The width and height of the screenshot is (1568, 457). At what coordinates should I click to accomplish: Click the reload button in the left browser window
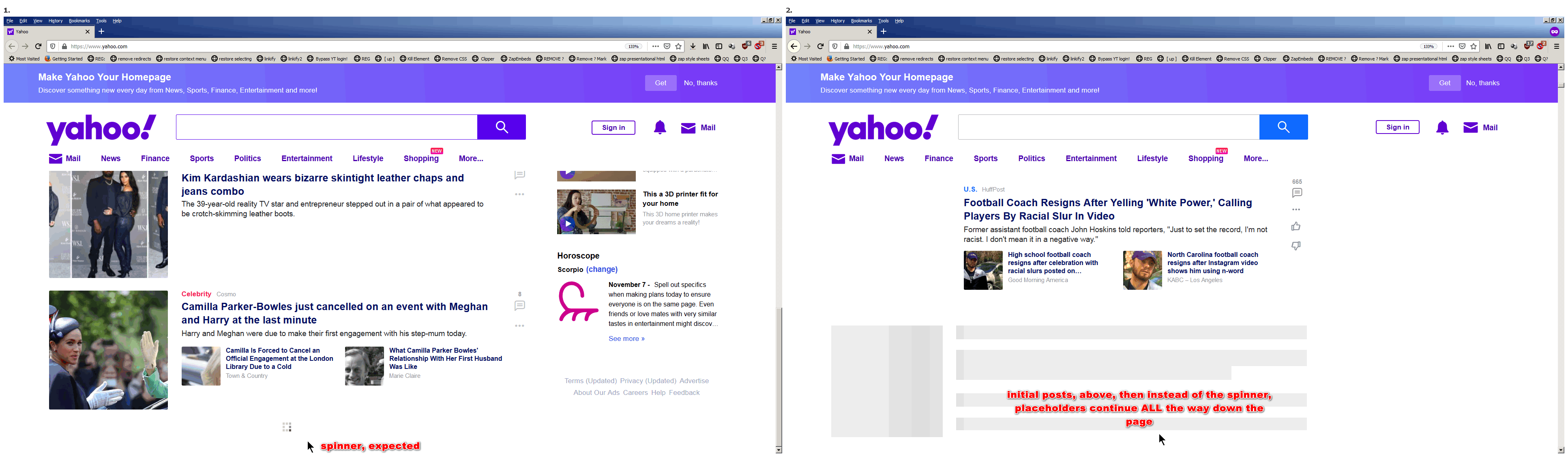pyautogui.click(x=39, y=46)
